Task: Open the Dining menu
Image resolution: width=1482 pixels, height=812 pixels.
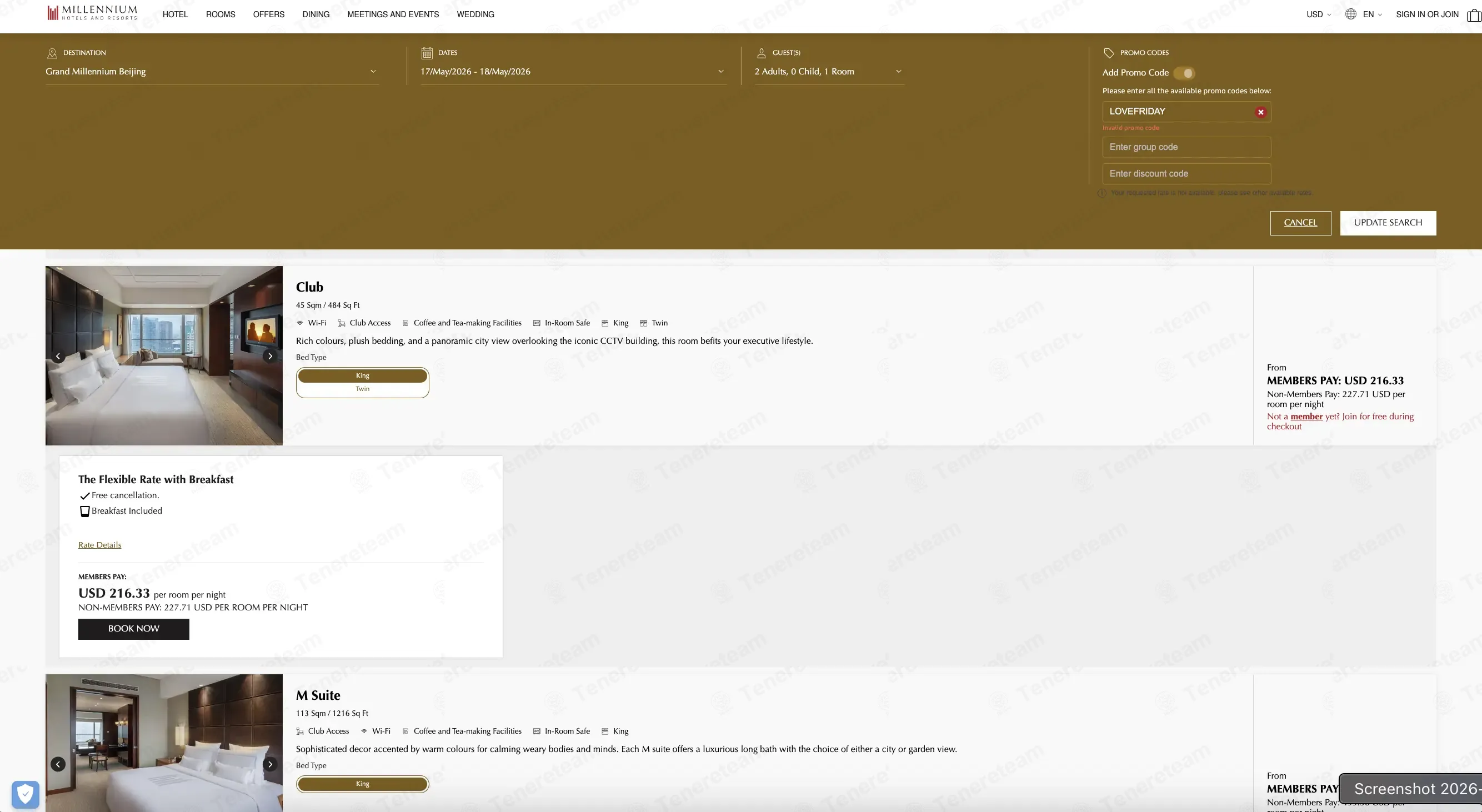Action: [316, 14]
